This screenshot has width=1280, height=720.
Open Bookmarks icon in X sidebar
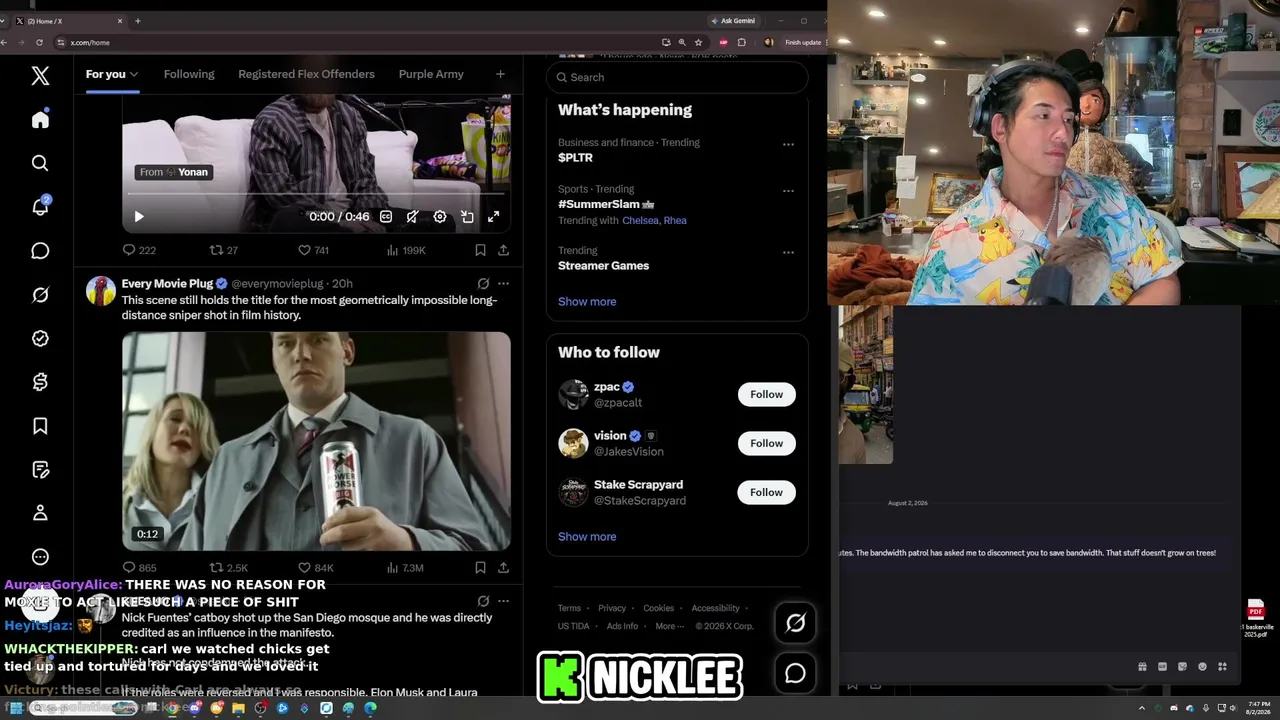(x=40, y=426)
